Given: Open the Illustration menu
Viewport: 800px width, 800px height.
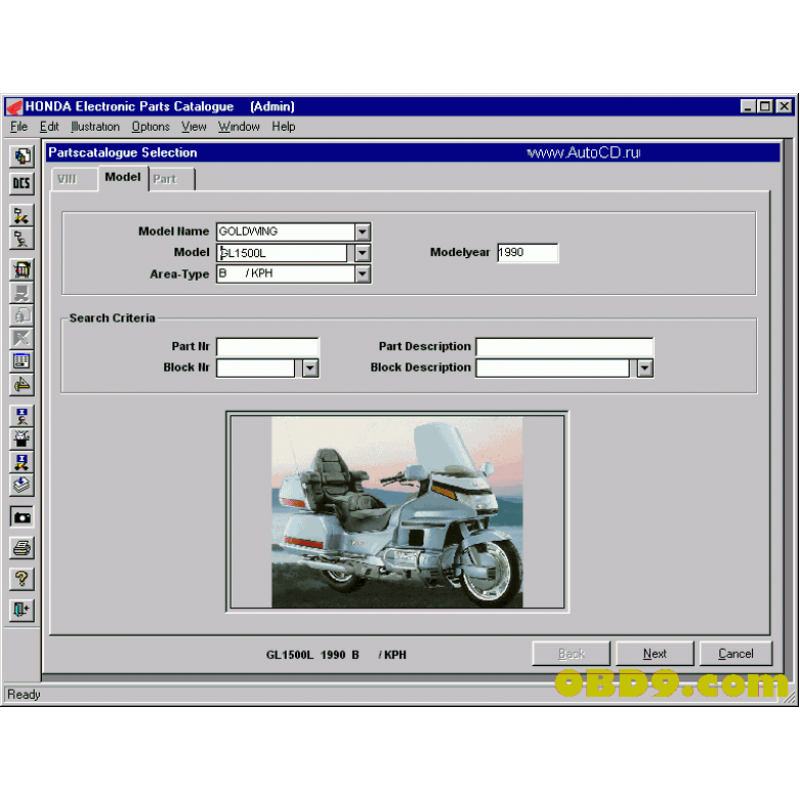Looking at the screenshot, I should coord(95,127).
